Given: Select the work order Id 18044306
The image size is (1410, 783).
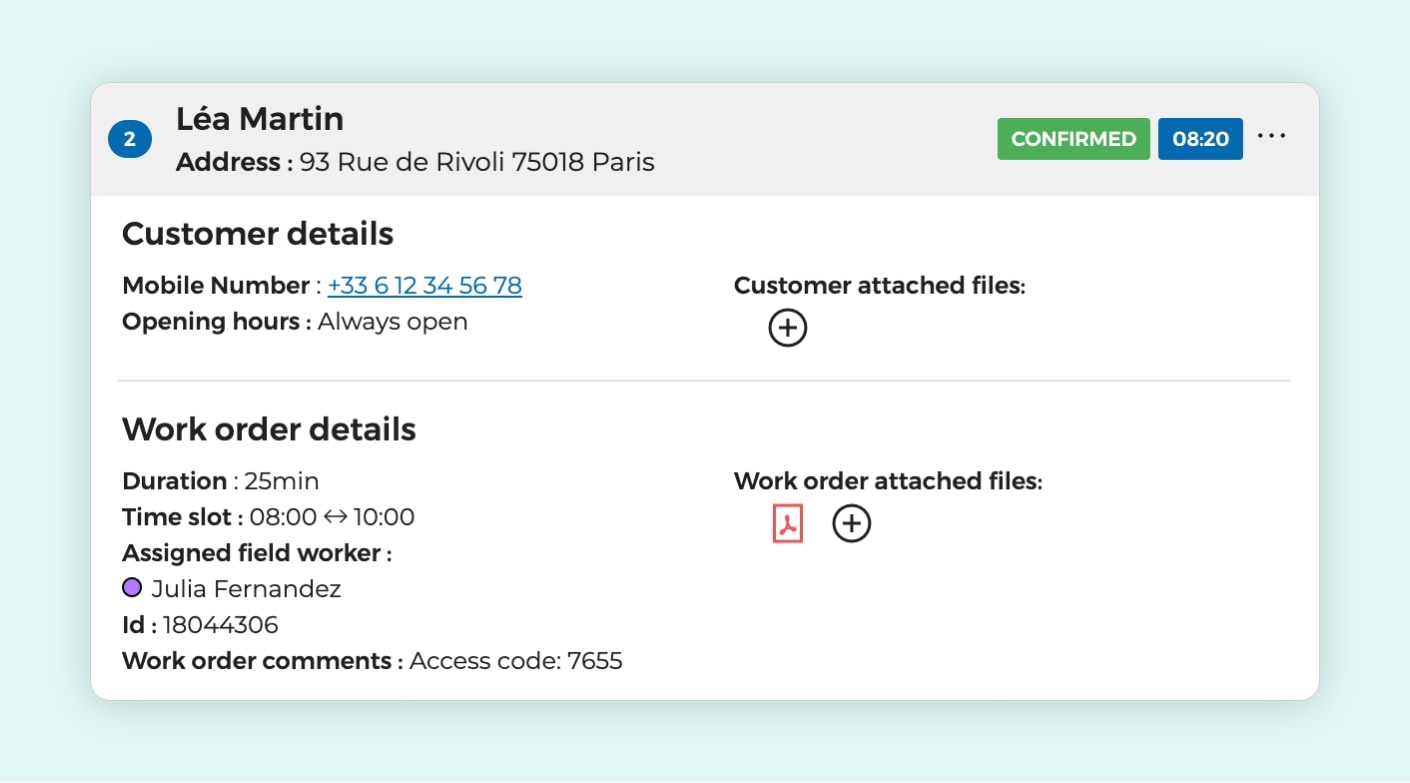Looking at the screenshot, I should tap(222, 624).
